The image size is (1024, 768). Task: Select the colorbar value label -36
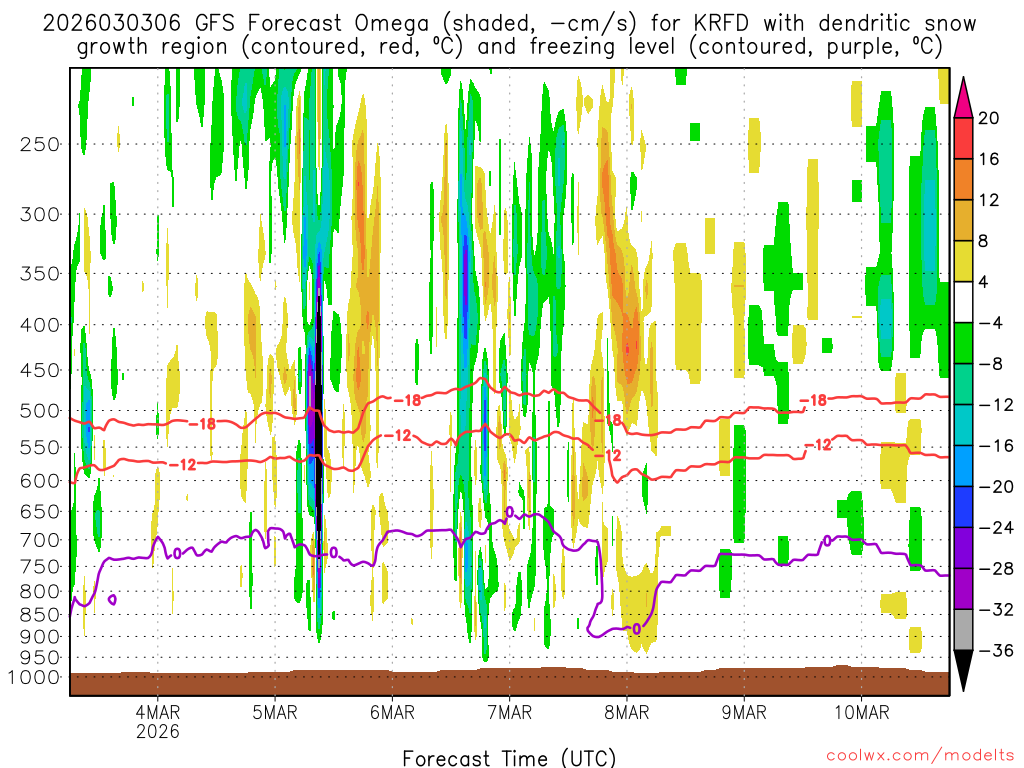pos(995,650)
